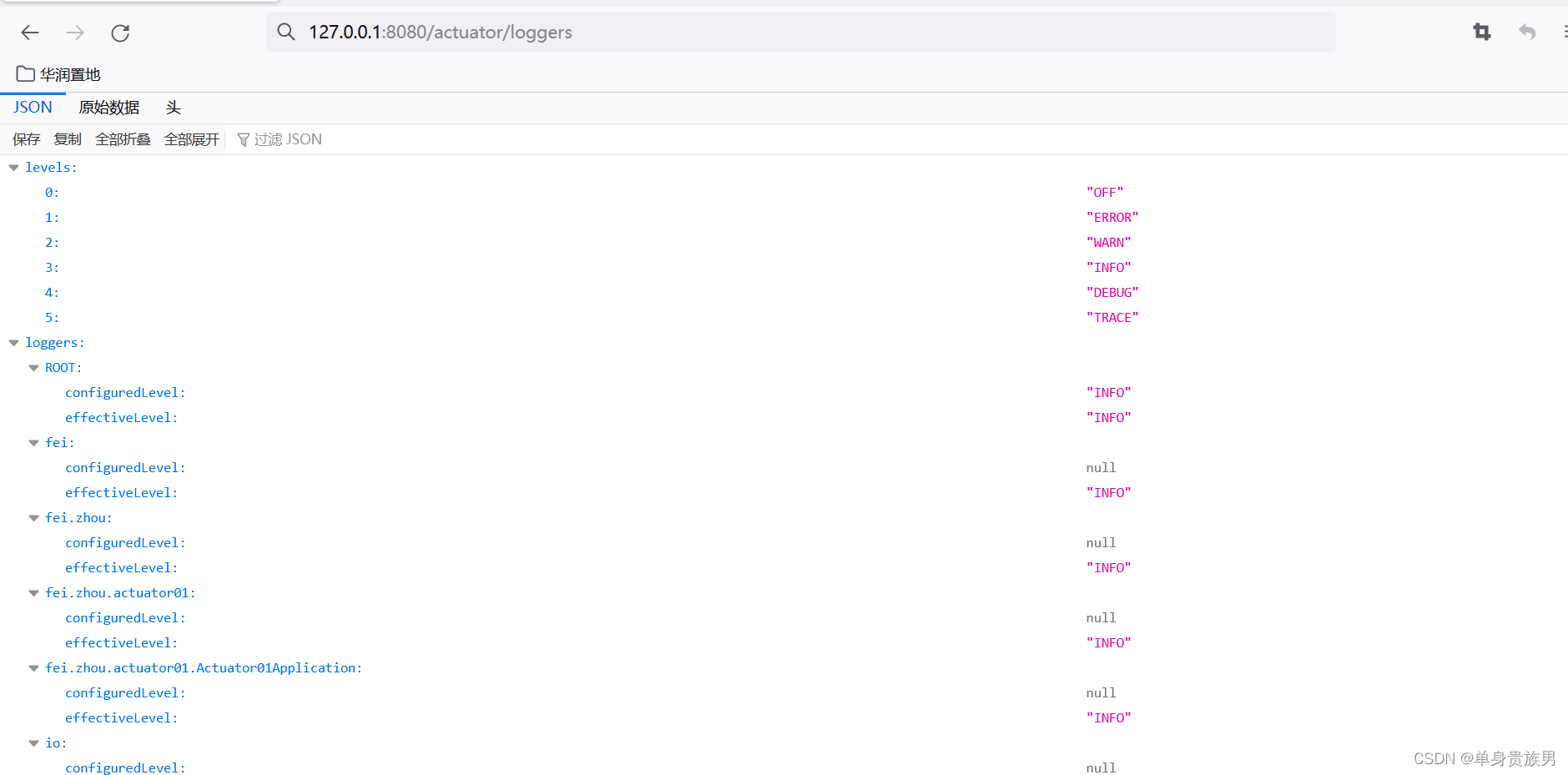Click 全部展开 to expand all
This screenshot has height=775, width=1568.
tap(191, 139)
